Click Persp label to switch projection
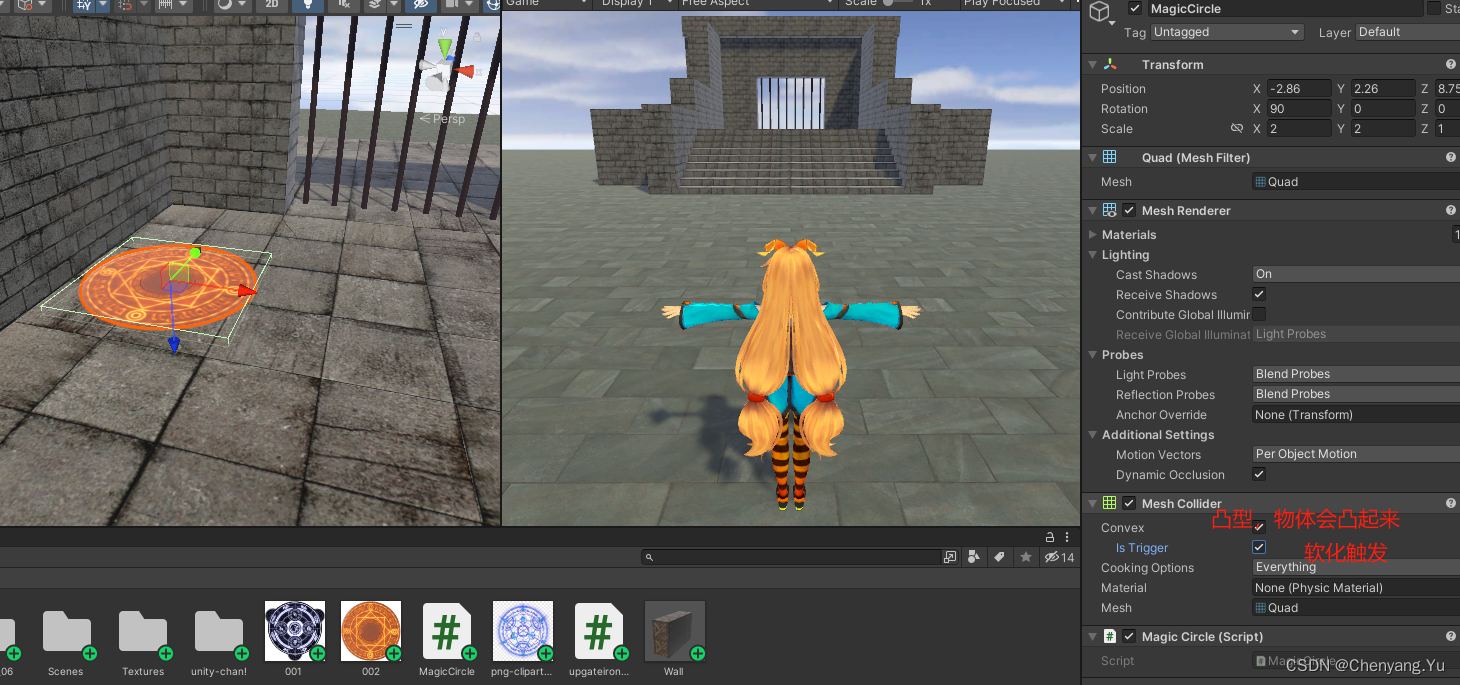Image resolution: width=1460 pixels, height=685 pixels. (x=448, y=119)
